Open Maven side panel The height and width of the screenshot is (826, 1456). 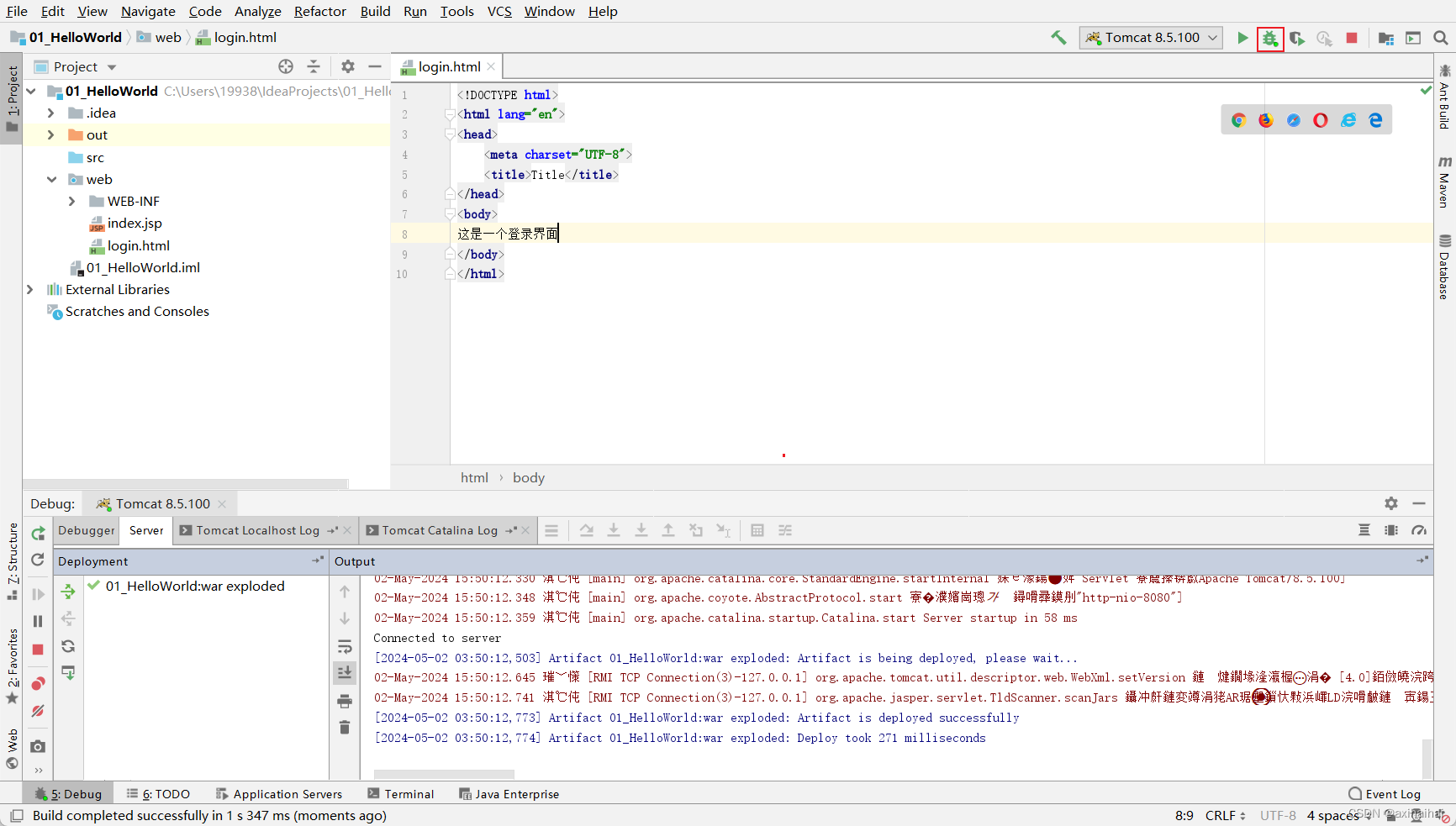[x=1444, y=182]
